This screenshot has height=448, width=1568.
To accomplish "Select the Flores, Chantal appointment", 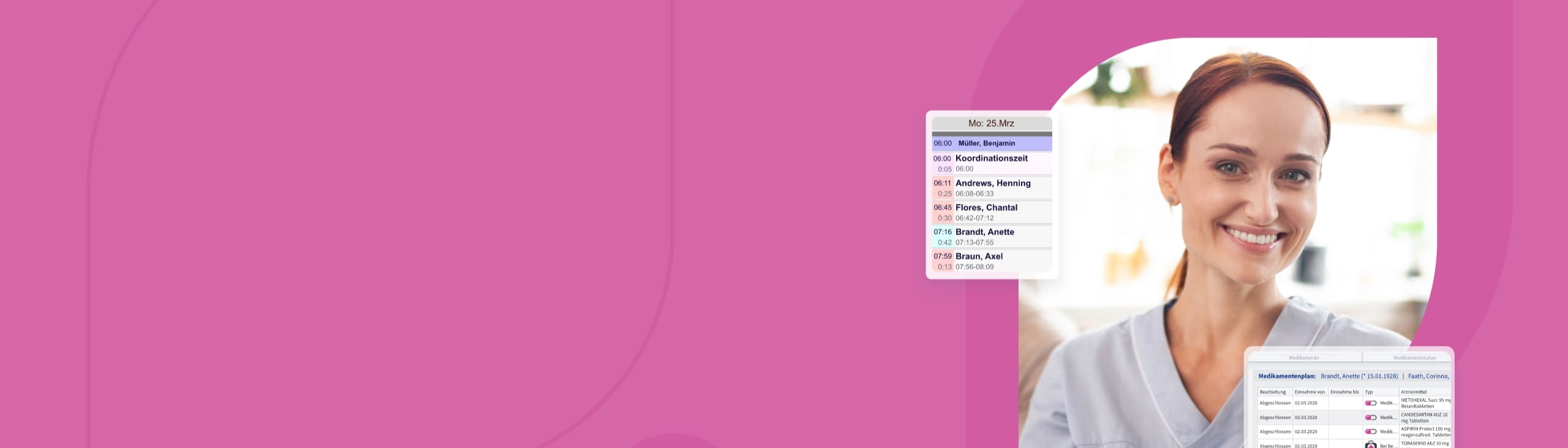I will pos(986,212).
